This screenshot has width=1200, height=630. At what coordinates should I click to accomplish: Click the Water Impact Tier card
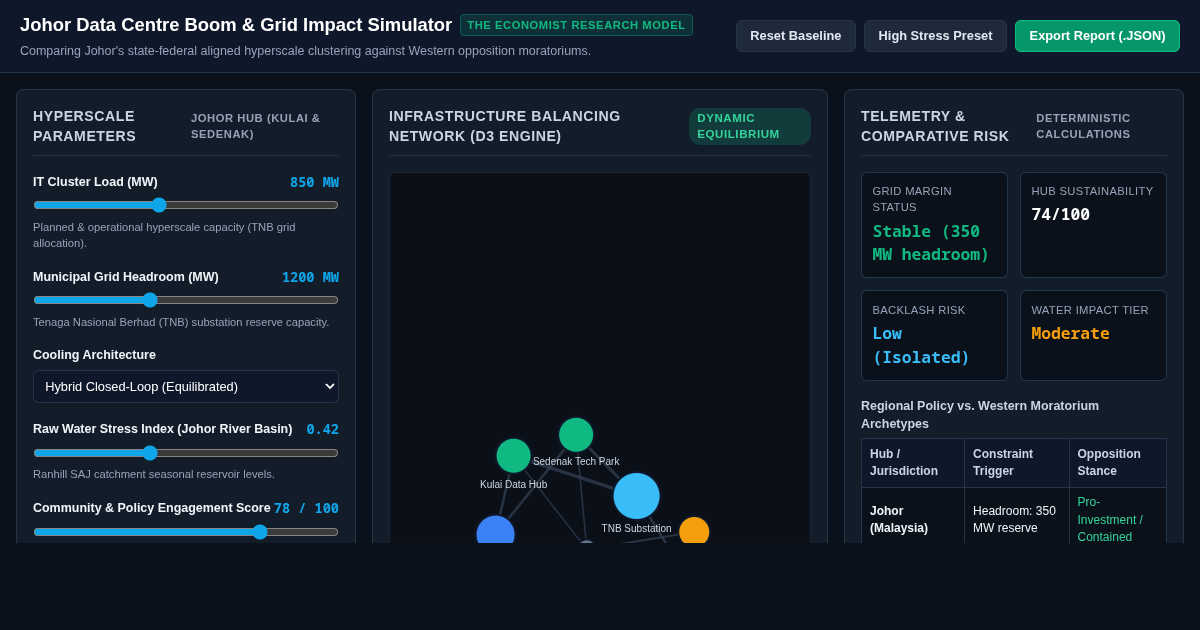pos(1093,336)
